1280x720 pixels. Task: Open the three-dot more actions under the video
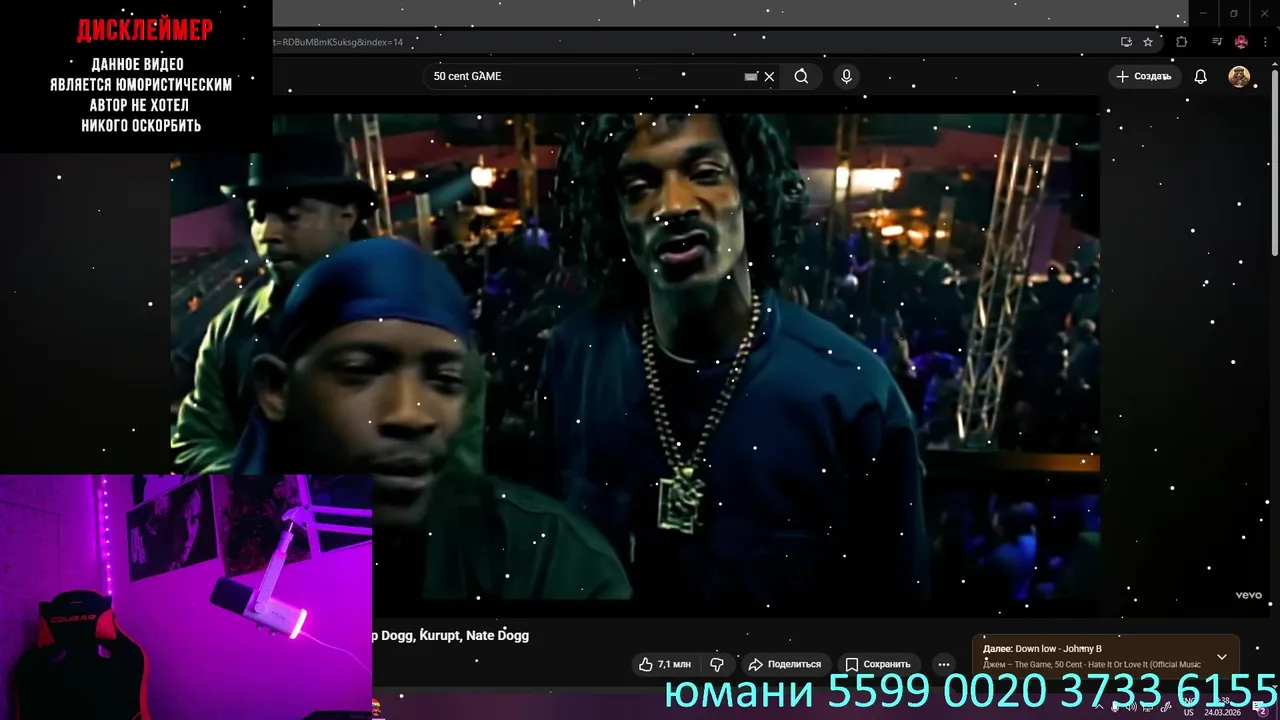(x=943, y=664)
